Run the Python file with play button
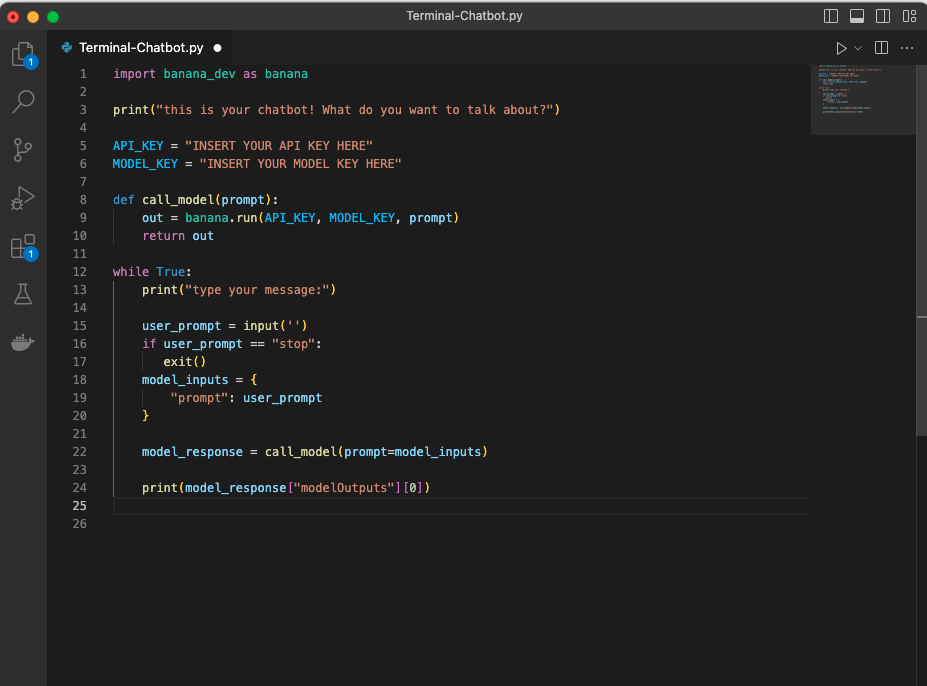Screen dimensions: 927x686 coord(841,48)
